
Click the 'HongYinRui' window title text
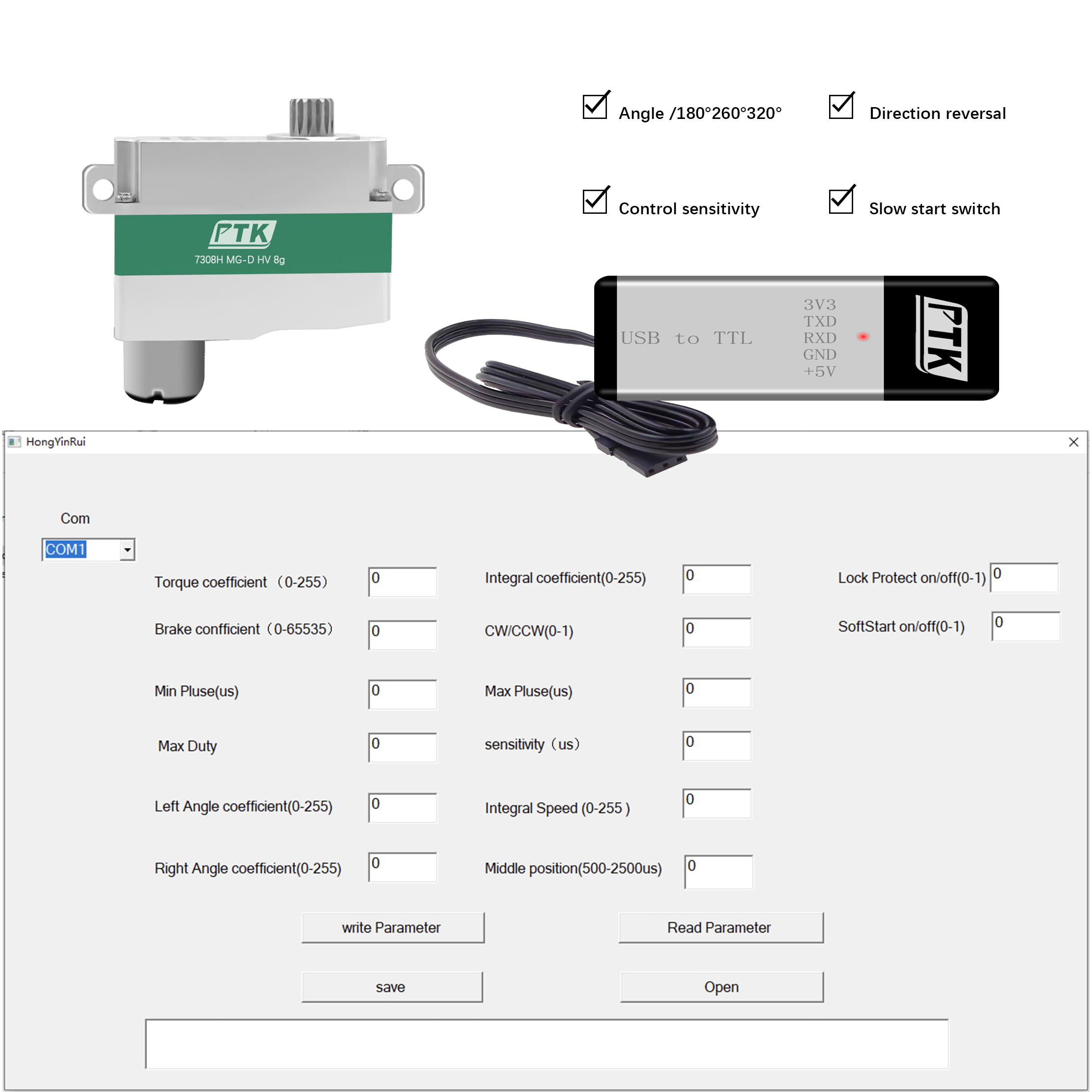coord(56,441)
